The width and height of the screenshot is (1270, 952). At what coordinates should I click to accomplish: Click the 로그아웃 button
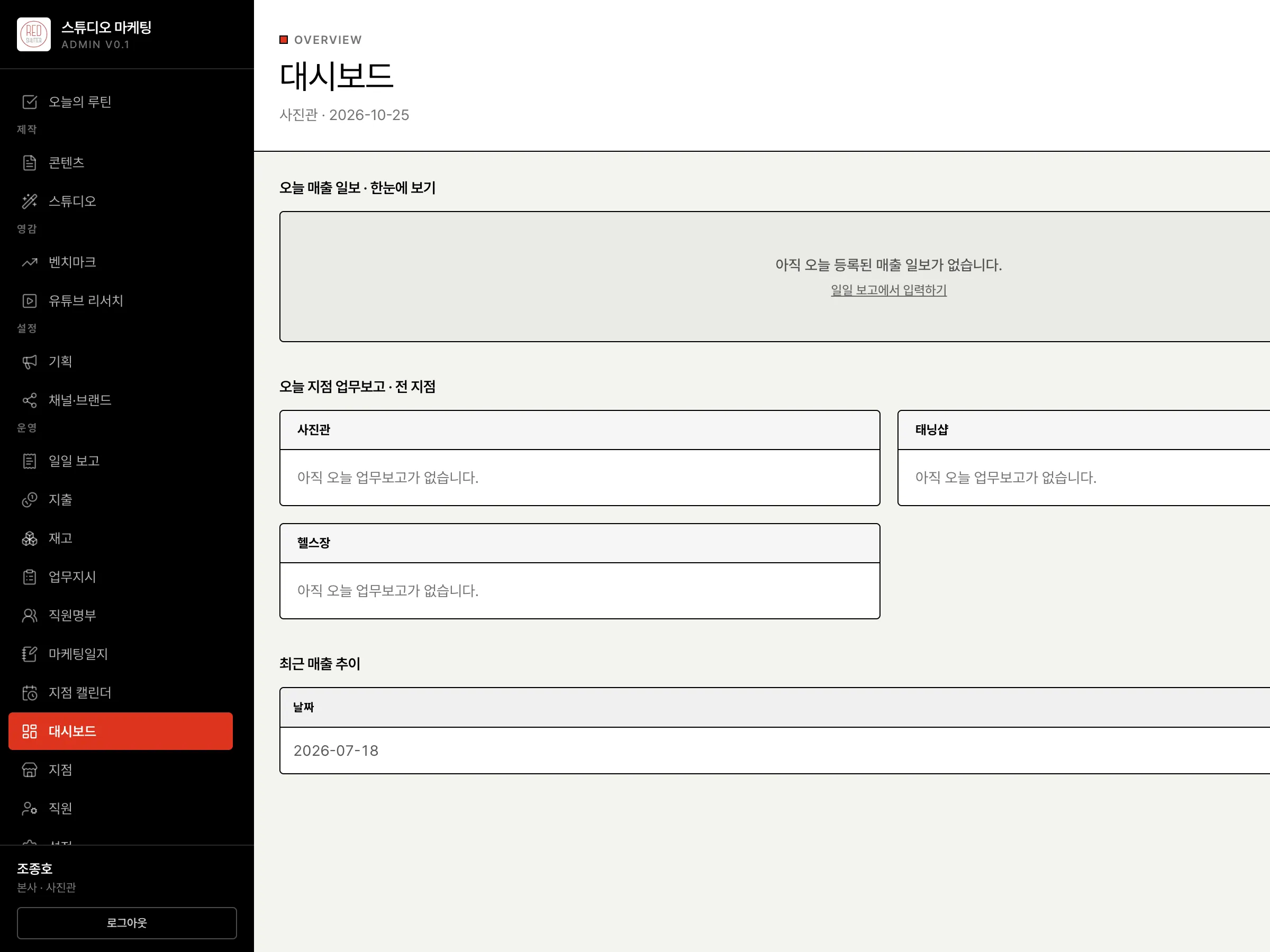tap(127, 923)
